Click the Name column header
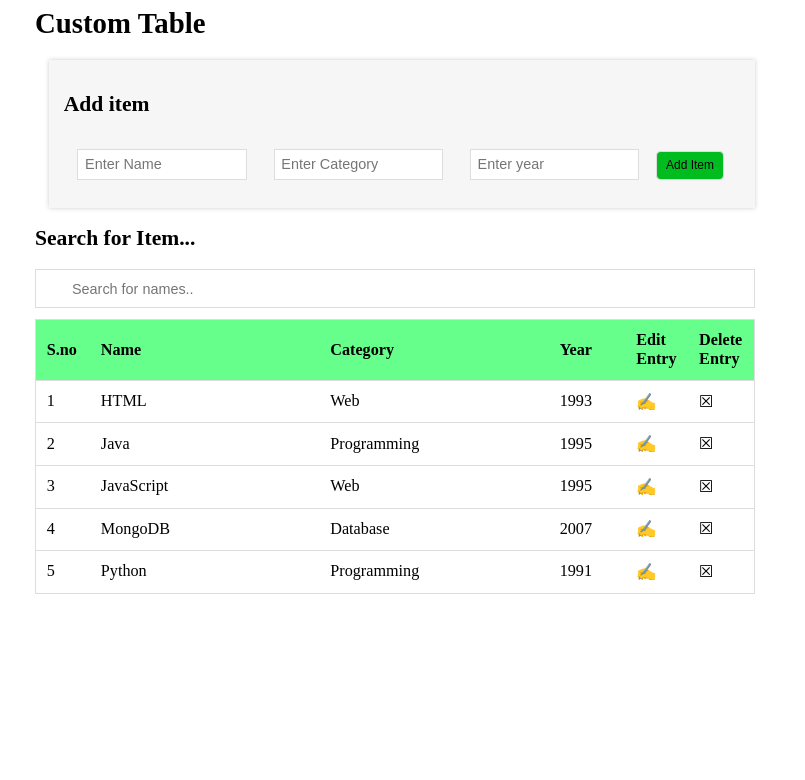Viewport: 805px width, 780px height. [x=121, y=350]
